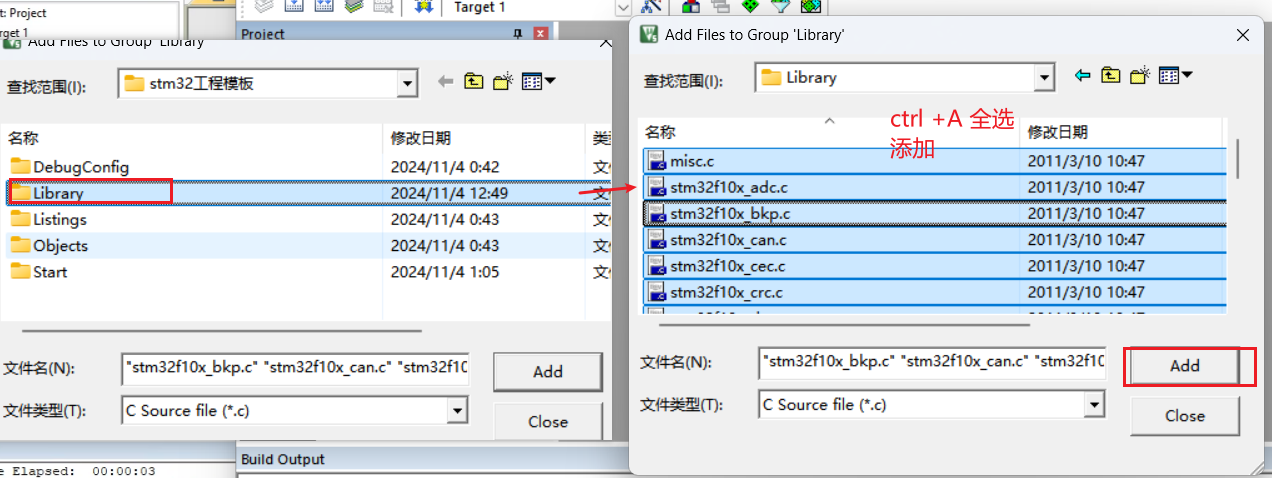The width and height of the screenshot is (1272, 478).
Task: Open the file type dropdown in the left dialog
Action: click(x=457, y=409)
